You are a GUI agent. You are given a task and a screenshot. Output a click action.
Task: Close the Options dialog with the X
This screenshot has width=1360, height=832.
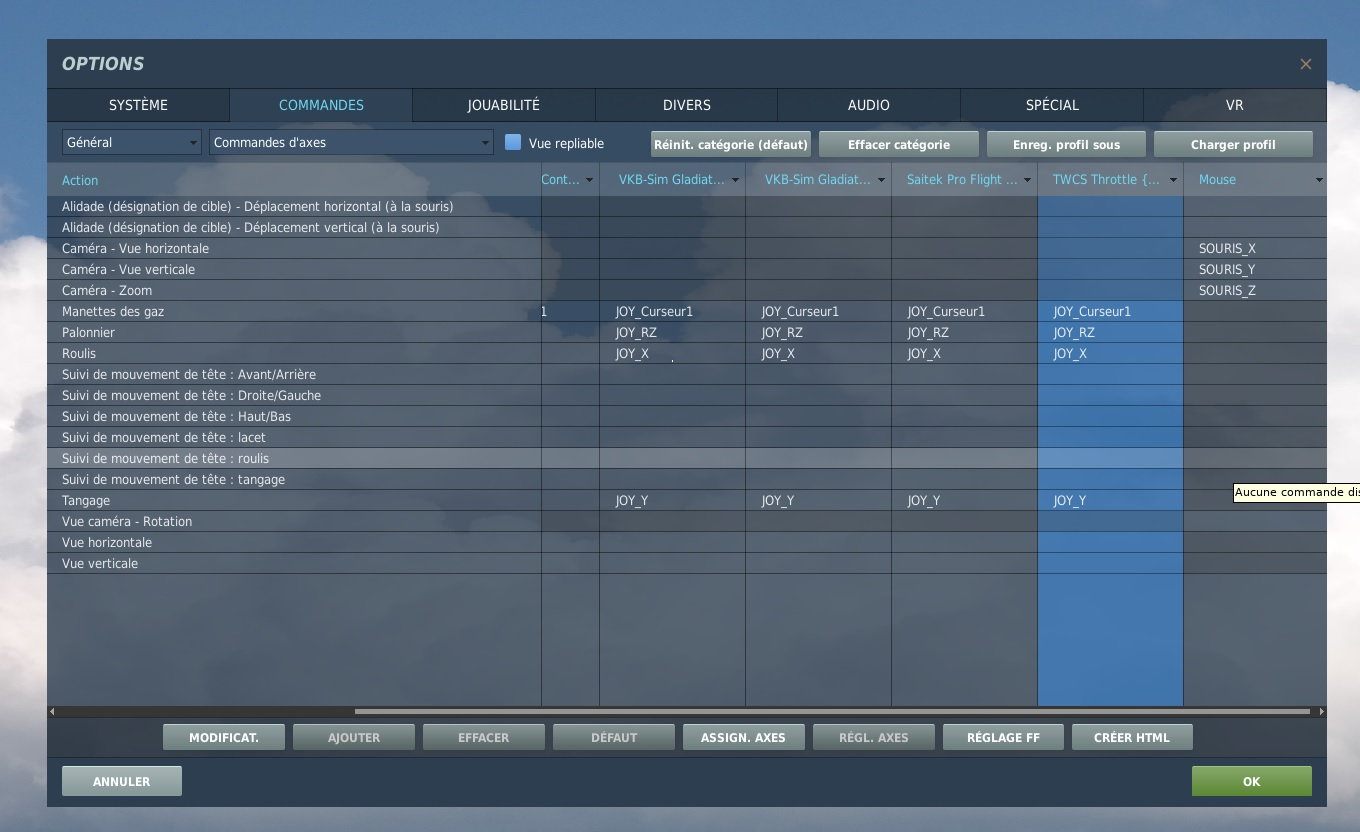(x=1305, y=64)
